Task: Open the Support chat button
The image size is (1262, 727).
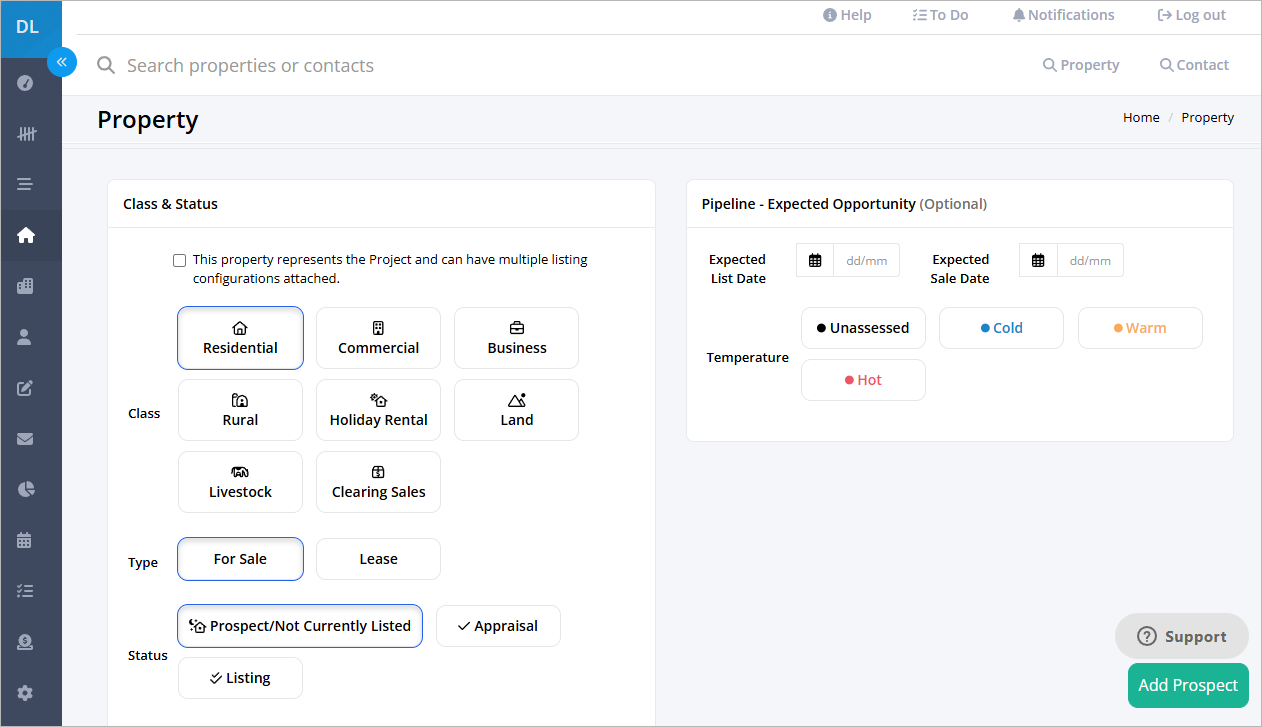Action: 1182,636
